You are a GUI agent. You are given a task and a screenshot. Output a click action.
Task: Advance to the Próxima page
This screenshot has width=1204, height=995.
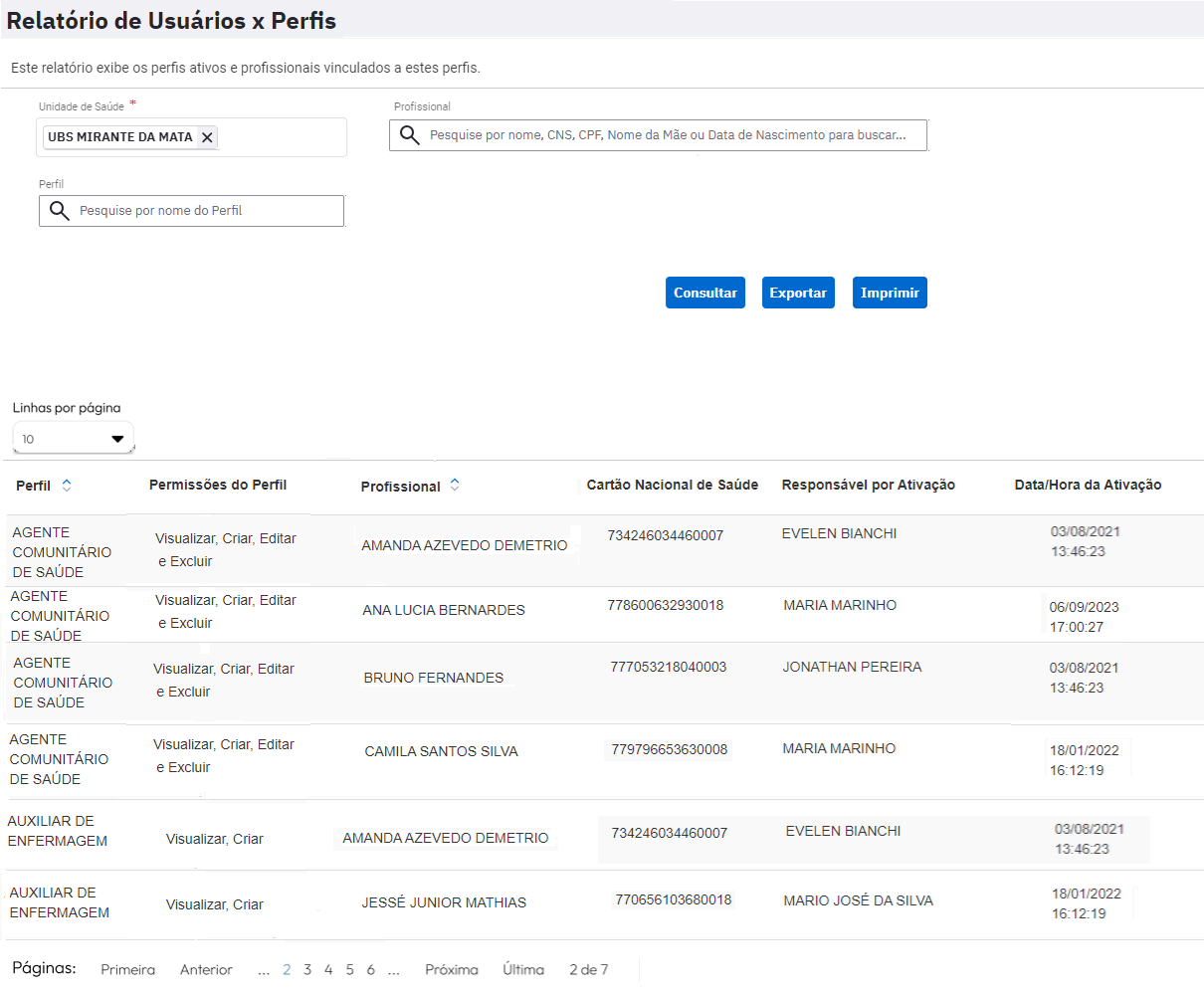coord(452,968)
